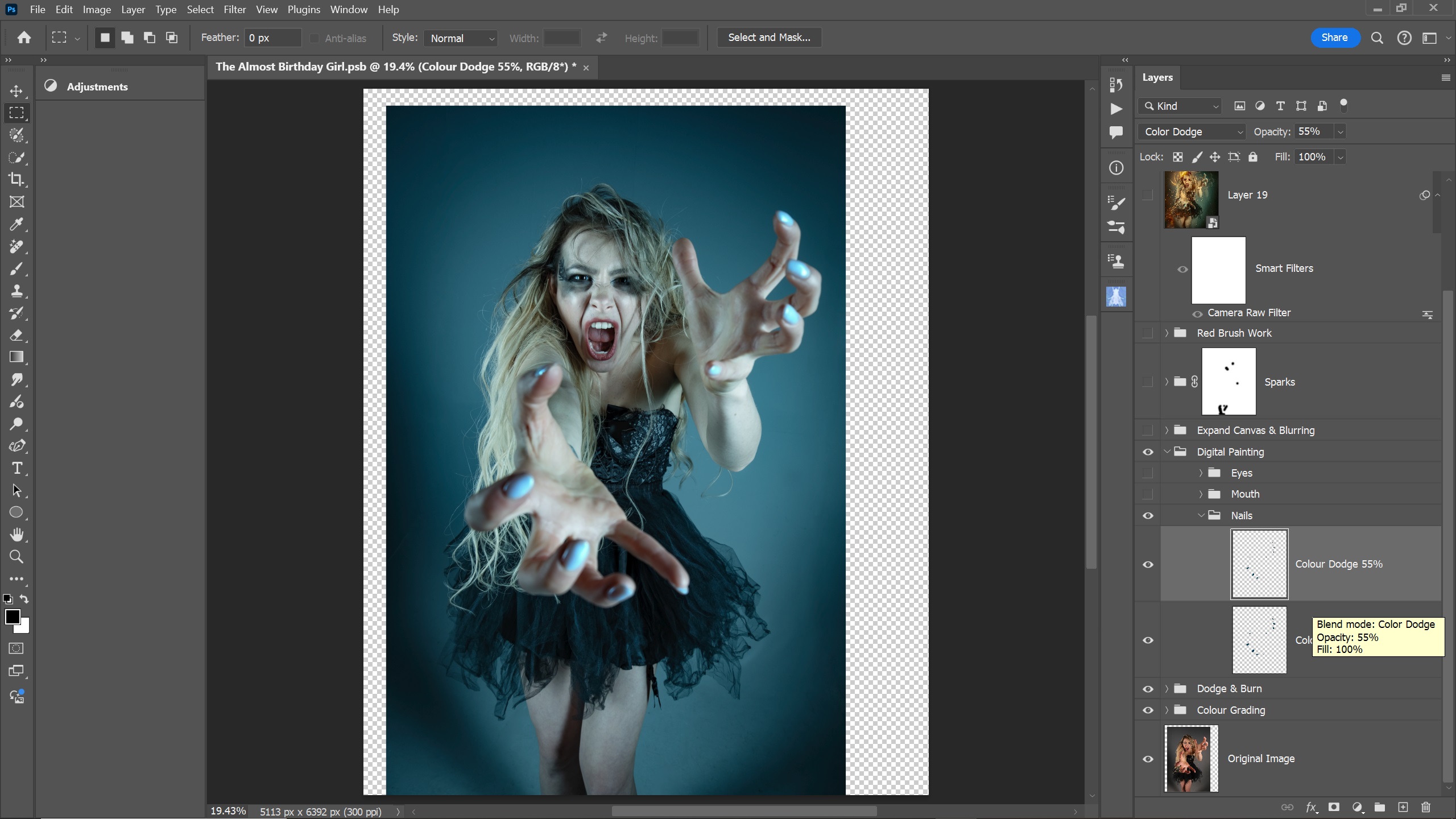1456x819 pixels.
Task: Open the Color Dodge blend mode dropdown
Action: [1192, 132]
